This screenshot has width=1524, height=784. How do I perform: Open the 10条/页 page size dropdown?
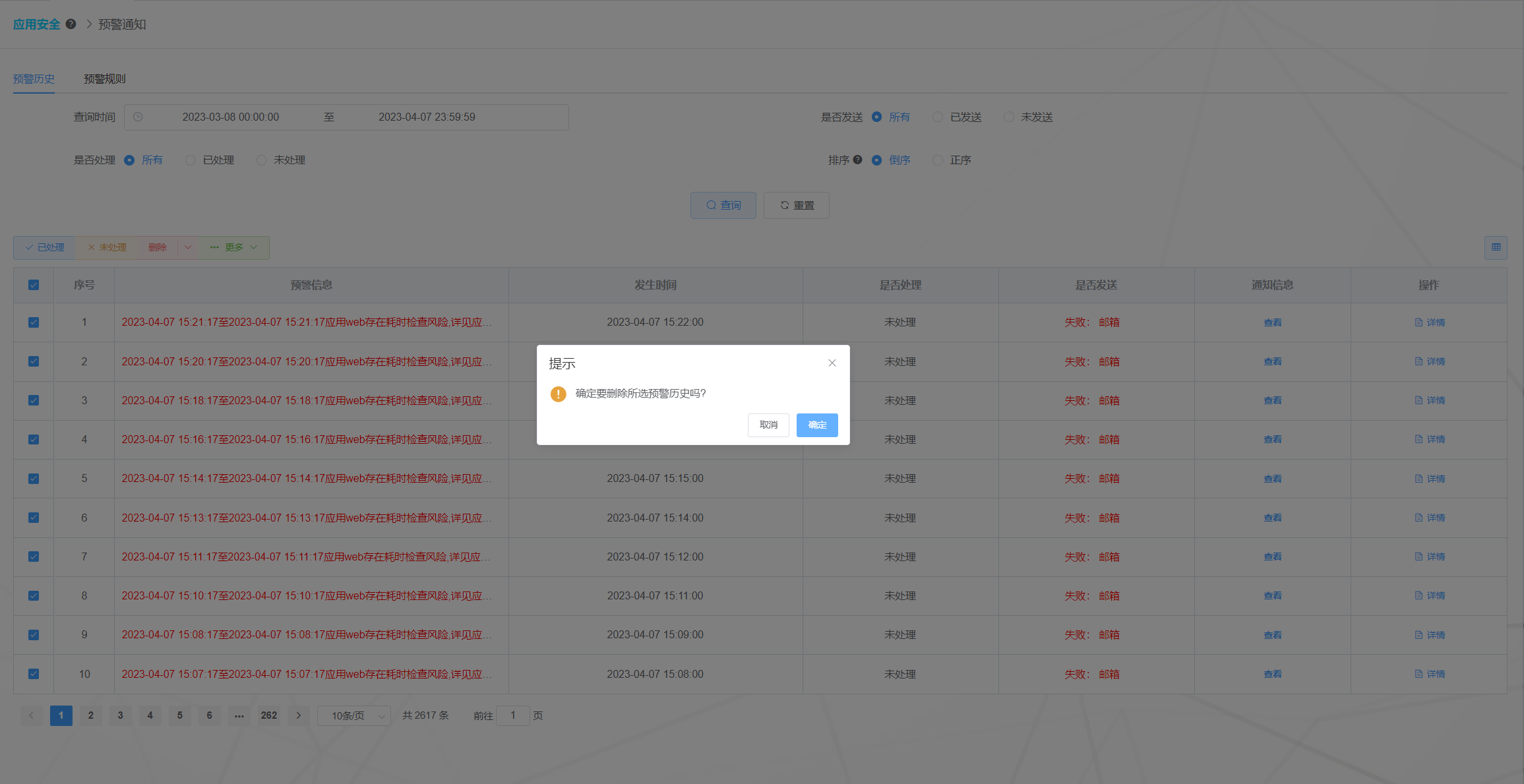[x=354, y=715]
